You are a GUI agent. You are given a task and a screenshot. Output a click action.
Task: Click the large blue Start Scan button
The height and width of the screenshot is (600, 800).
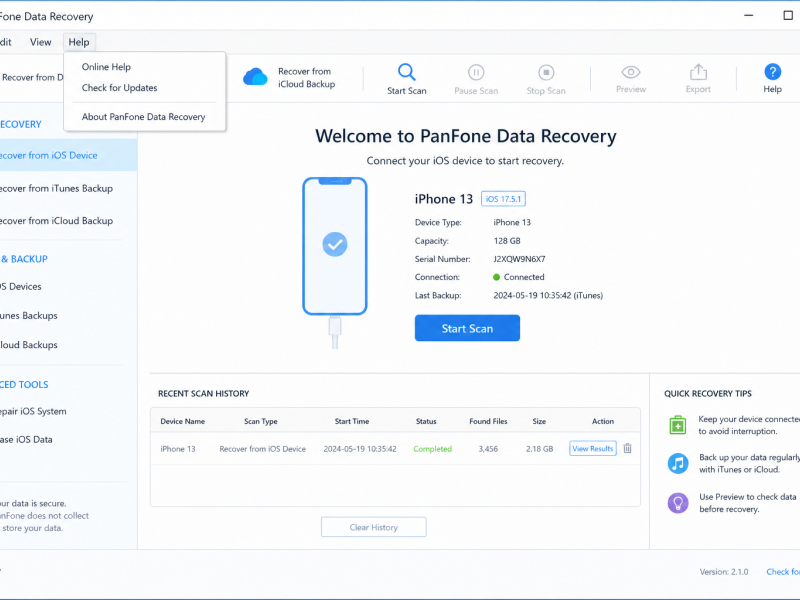[x=467, y=328]
